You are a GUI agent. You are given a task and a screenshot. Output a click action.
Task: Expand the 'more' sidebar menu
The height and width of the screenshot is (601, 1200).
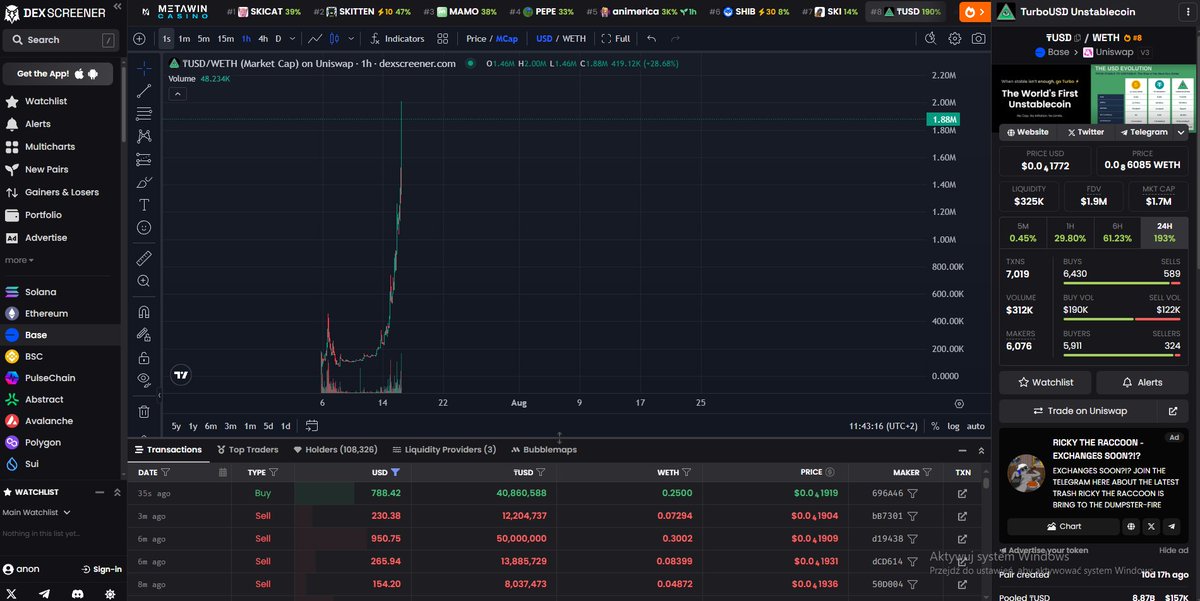click(19, 260)
